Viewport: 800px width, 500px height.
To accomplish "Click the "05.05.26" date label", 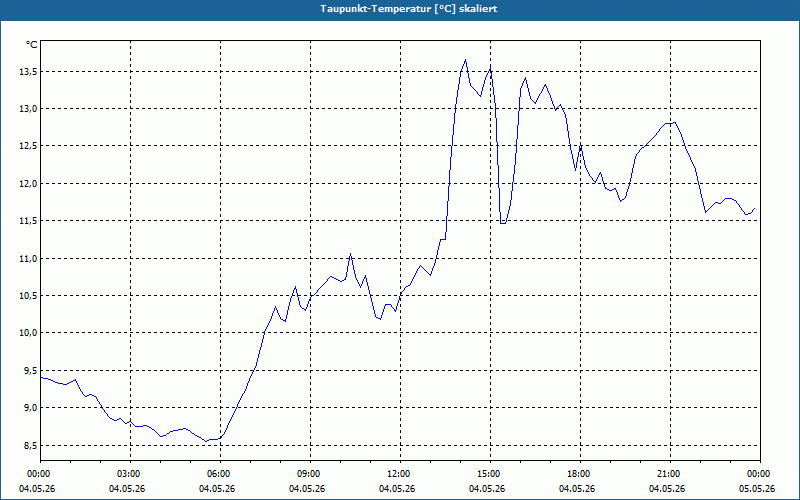I will (x=757, y=488).
